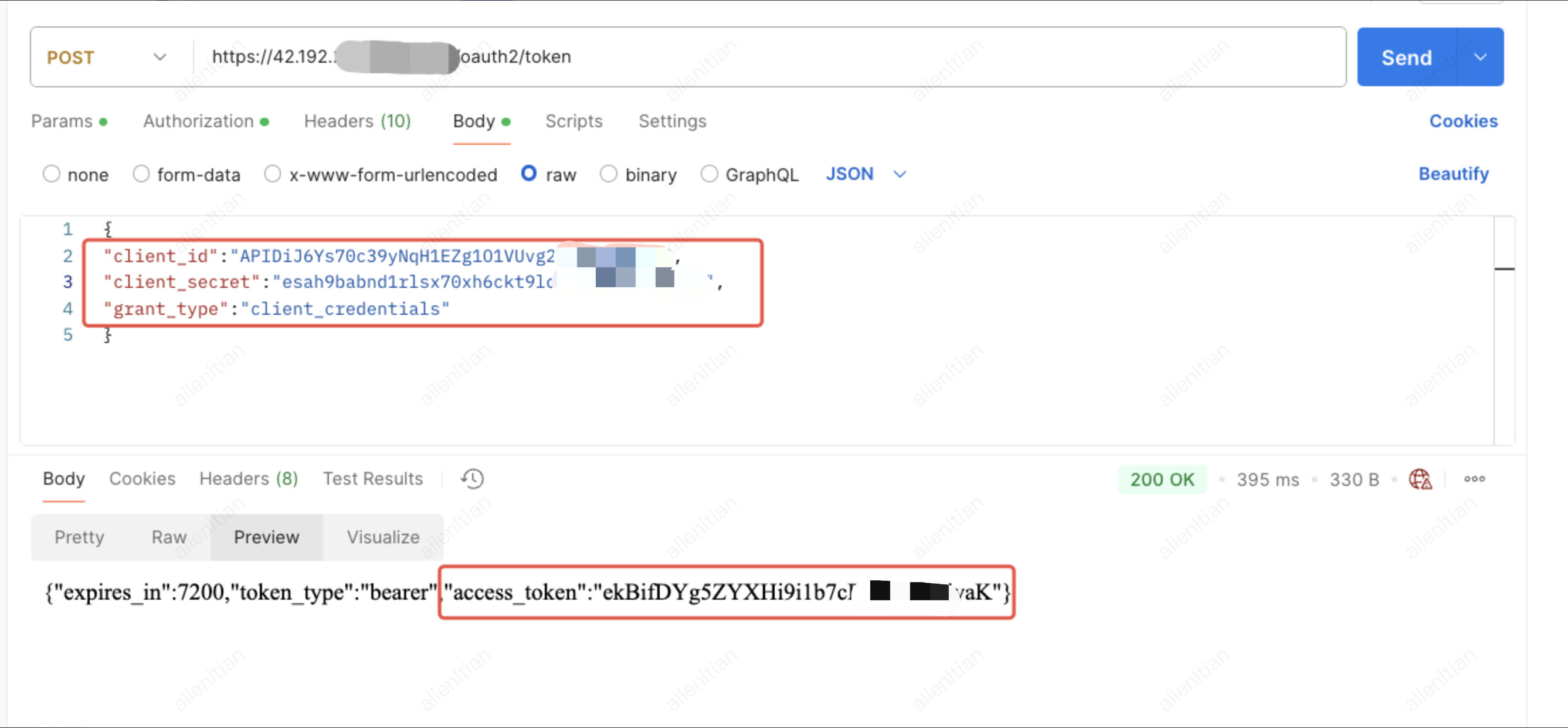Select the none body radio button
The height and width of the screenshot is (728, 1568).
[52, 174]
